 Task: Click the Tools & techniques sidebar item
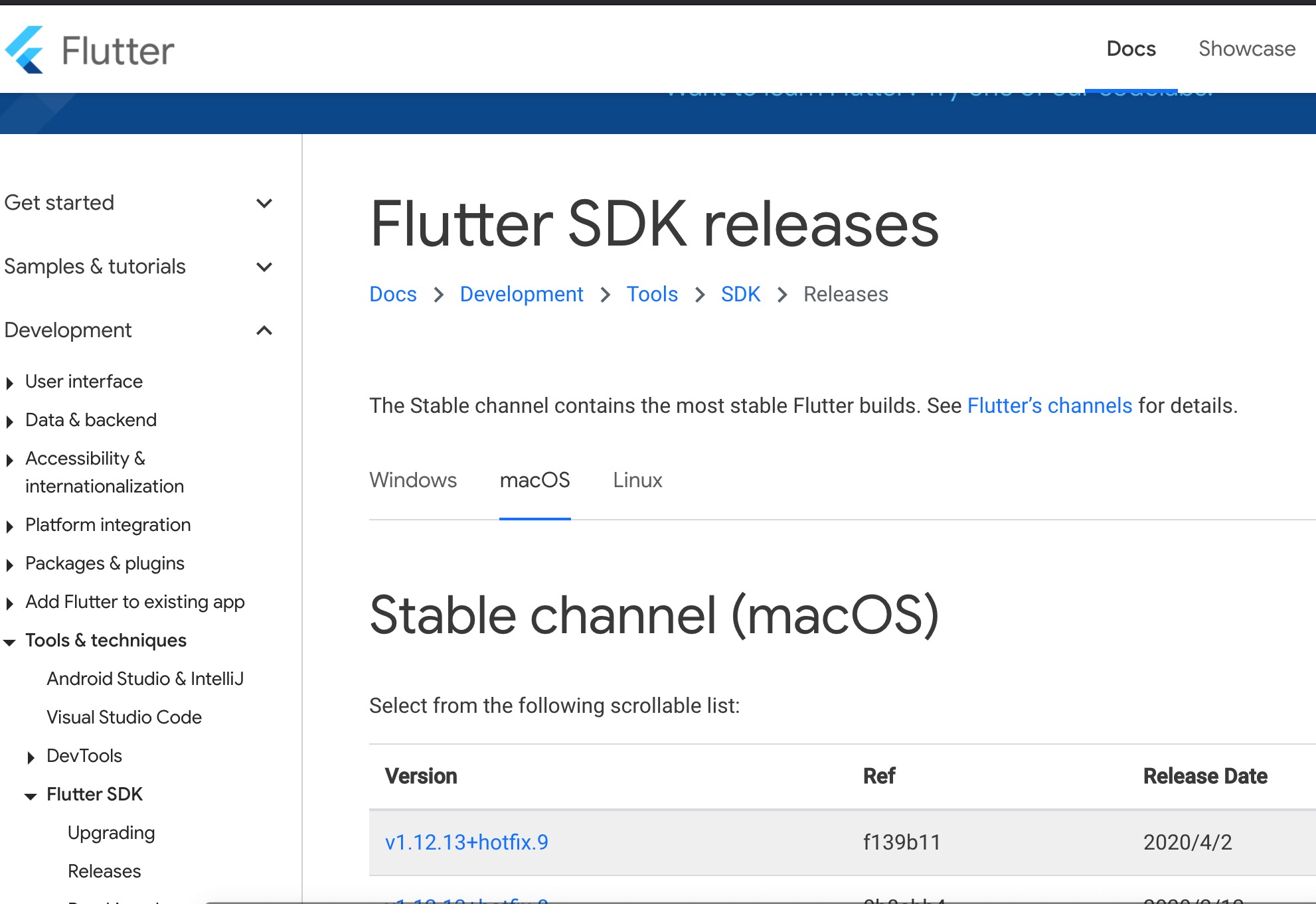point(106,640)
